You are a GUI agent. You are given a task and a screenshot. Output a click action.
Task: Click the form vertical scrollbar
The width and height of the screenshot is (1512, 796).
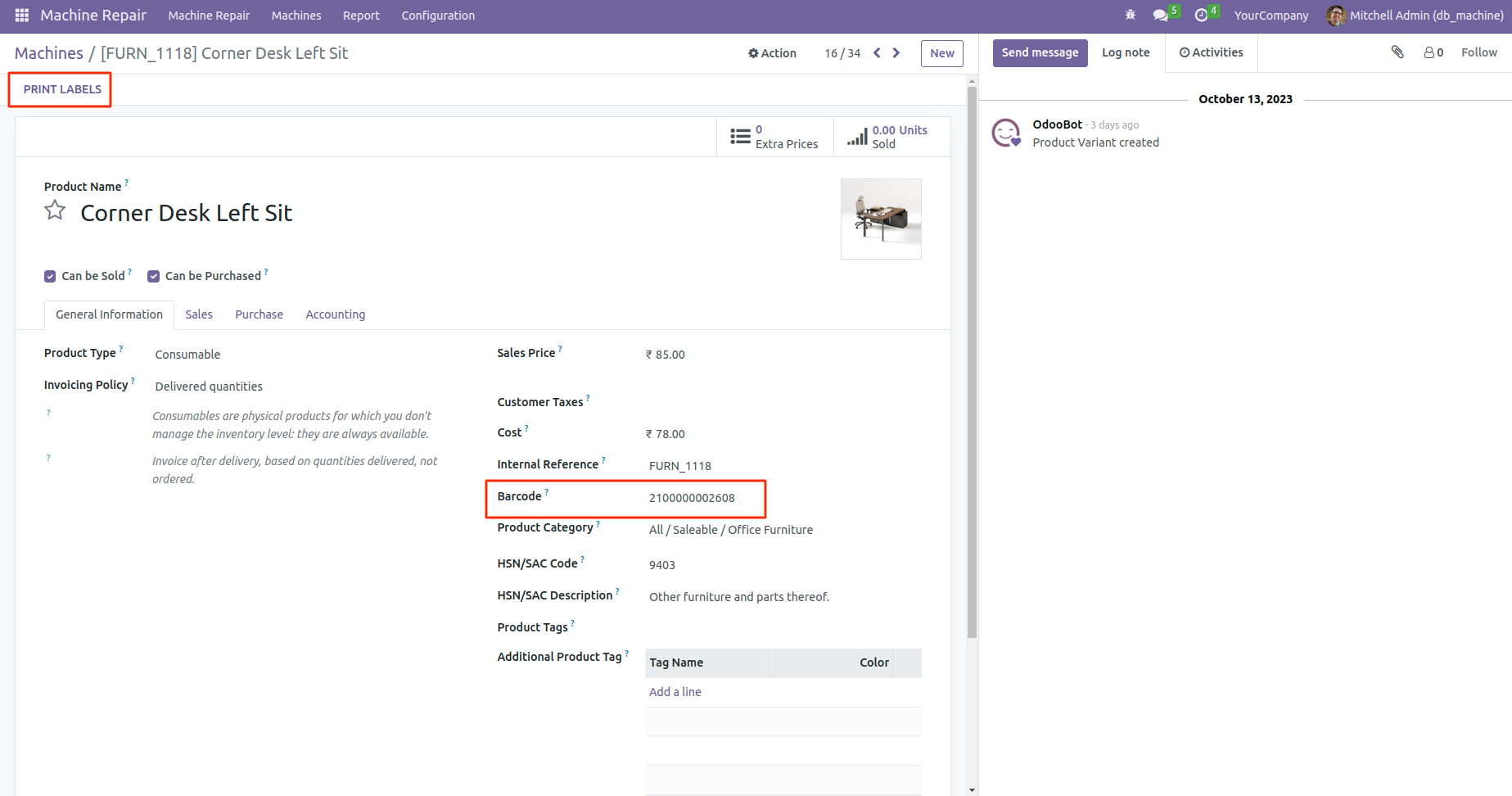click(x=972, y=360)
